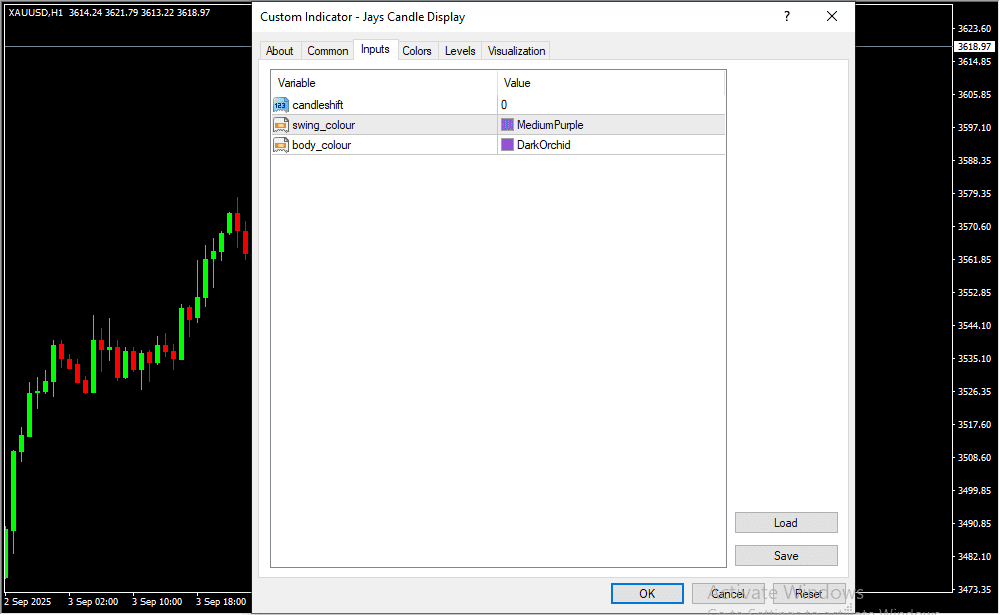Cancel the indicator settings dialog
Screen dimensions: 1000x615
pyautogui.click(x=727, y=594)
